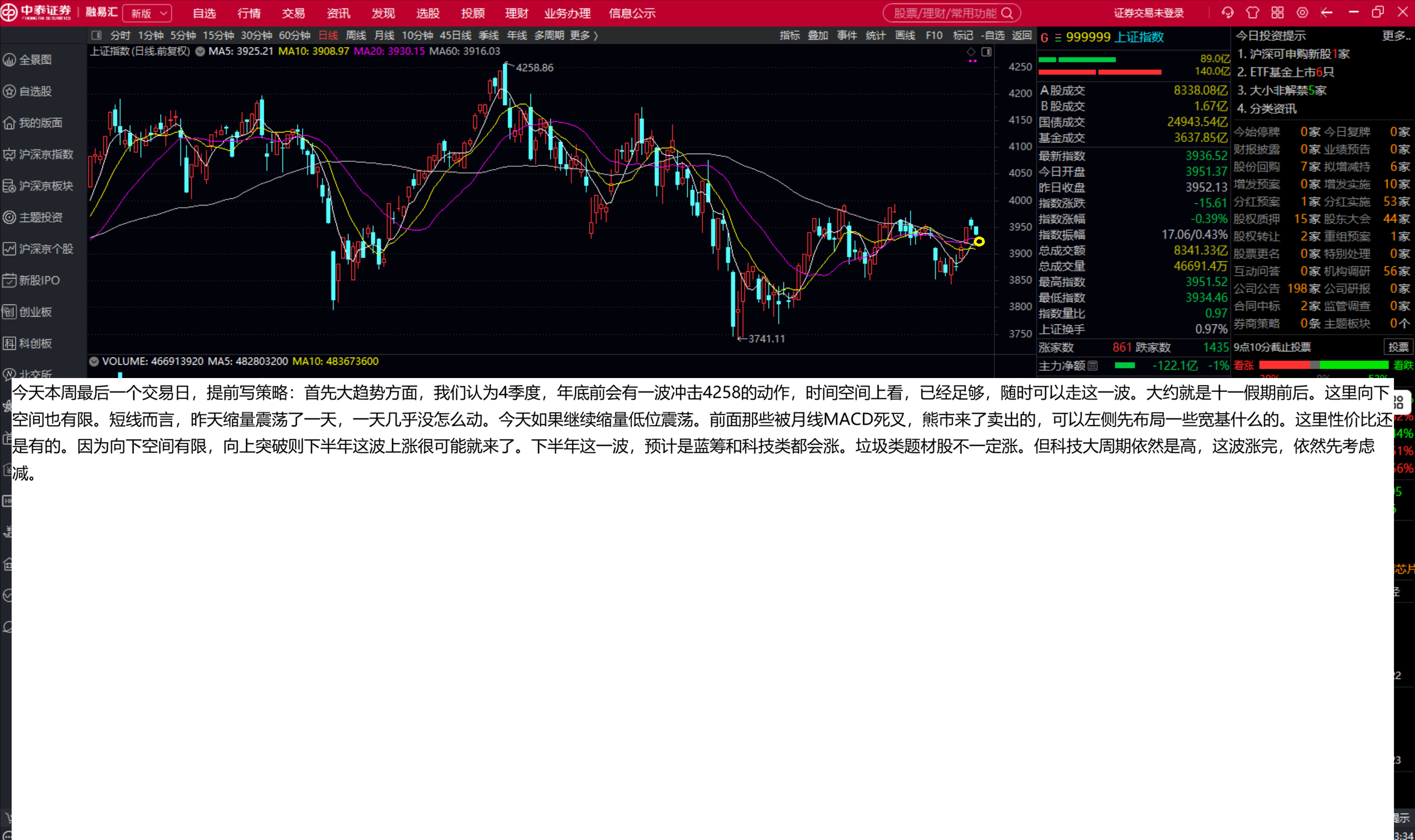Click the green 主力净额 bar
This screenshot has height=840, width=1415.
1125,366
